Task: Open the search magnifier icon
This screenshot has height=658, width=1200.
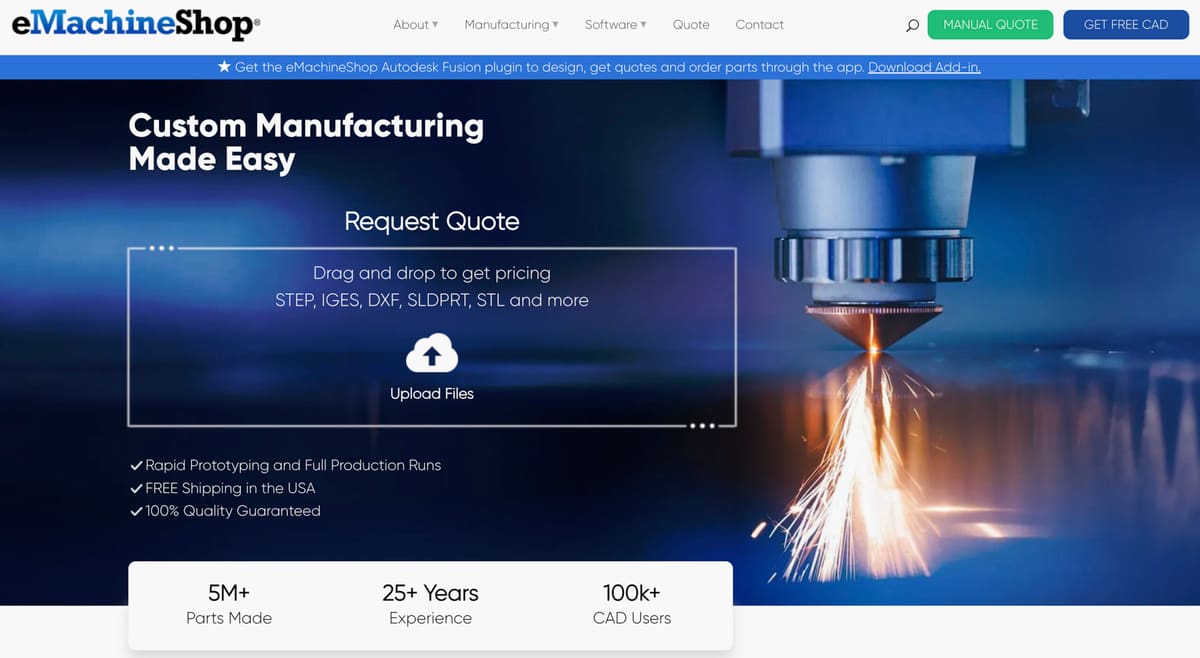Action: tap(912, 25)
